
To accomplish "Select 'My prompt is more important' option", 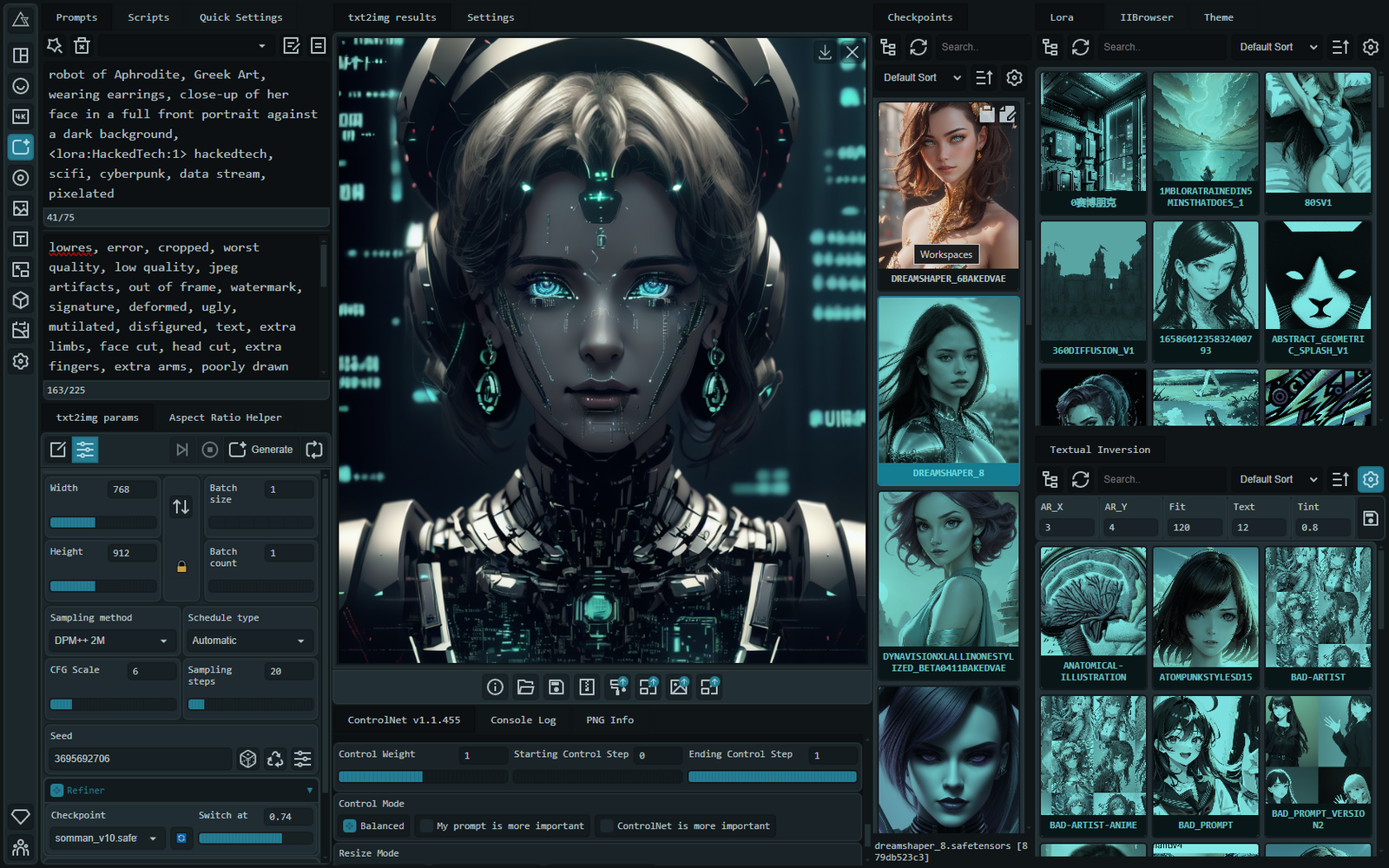I will (x=502, y=826).
